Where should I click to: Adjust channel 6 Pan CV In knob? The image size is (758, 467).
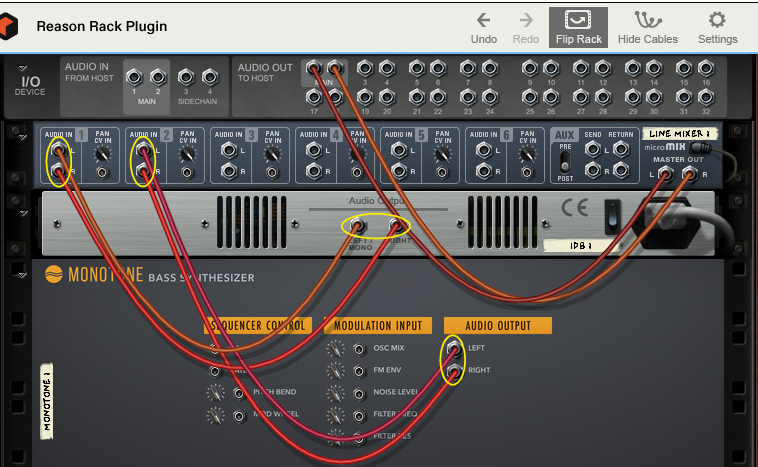click(x=527, y=155)
